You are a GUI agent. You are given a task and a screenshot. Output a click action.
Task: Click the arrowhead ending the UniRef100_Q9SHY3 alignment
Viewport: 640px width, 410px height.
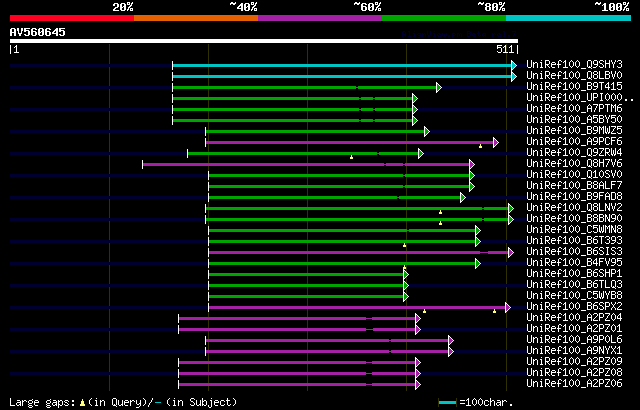(514, 65)
